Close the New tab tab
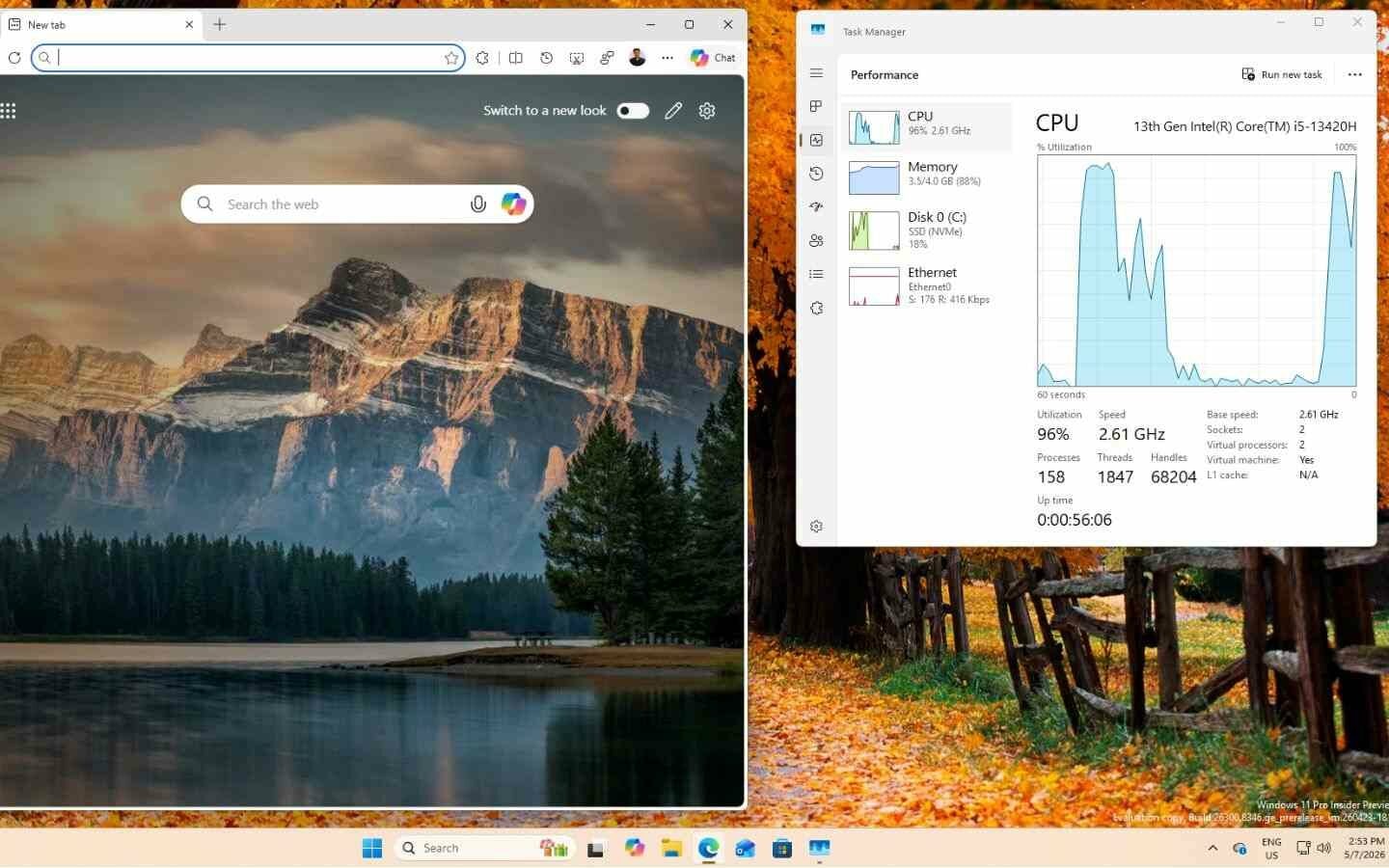The image size is (1389, 868). point(189,25)
